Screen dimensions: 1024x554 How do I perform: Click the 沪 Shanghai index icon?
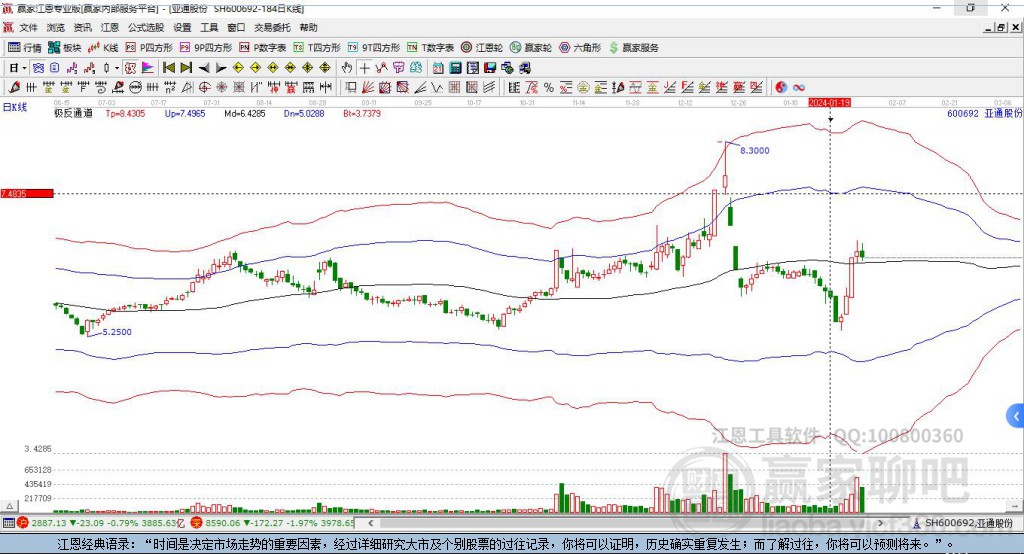tap(23, 523)
